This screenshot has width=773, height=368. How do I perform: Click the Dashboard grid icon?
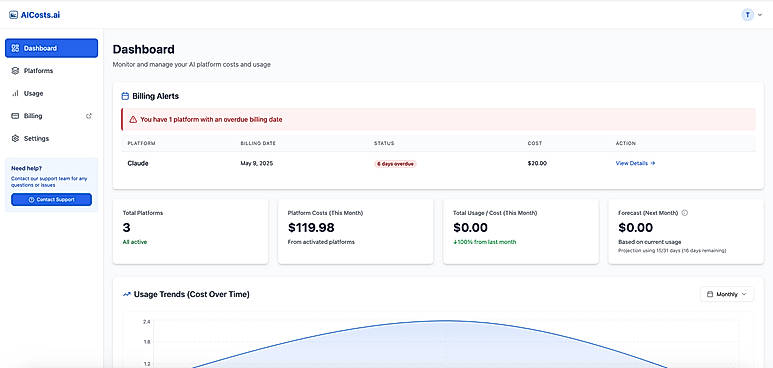(15, 48)
